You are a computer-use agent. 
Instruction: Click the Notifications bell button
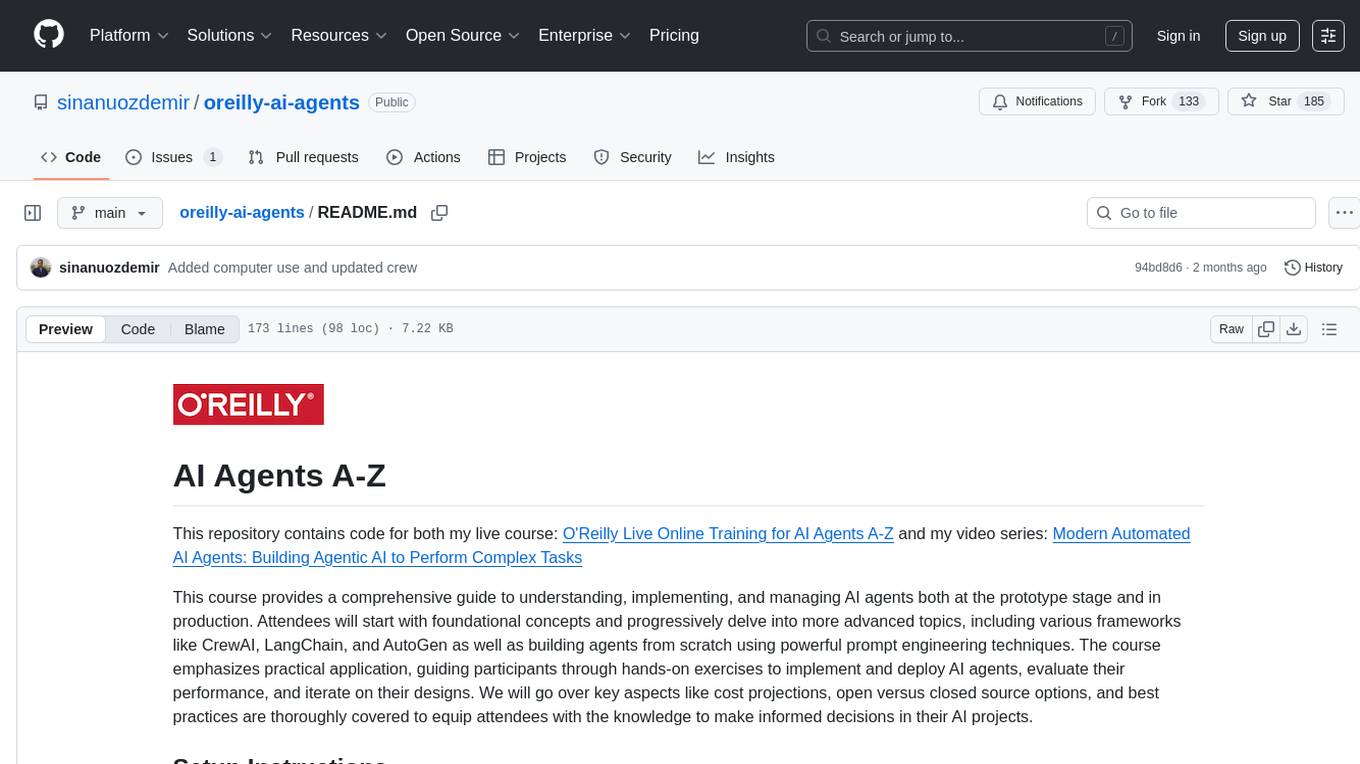coord(1037,102)
